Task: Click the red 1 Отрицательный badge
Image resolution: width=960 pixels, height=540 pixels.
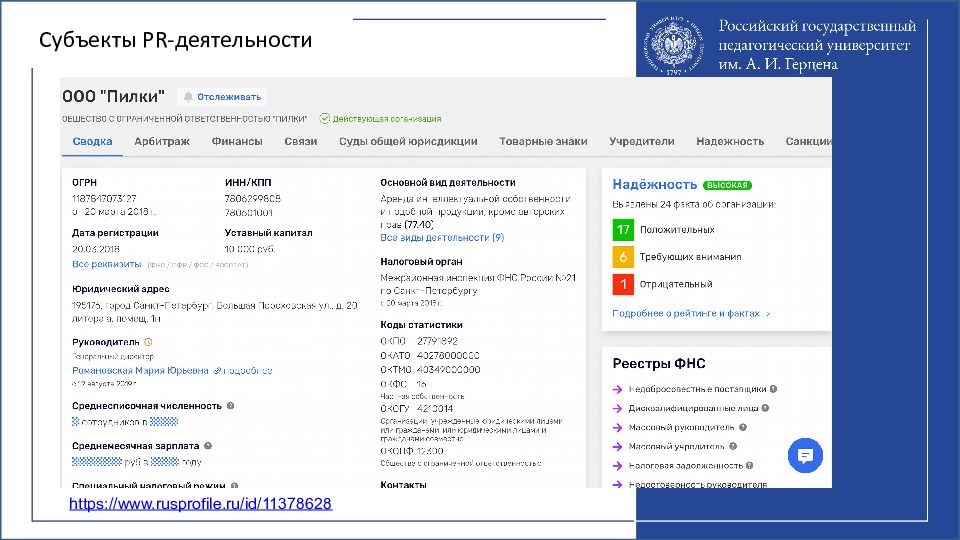Action: tap(623, 284)
